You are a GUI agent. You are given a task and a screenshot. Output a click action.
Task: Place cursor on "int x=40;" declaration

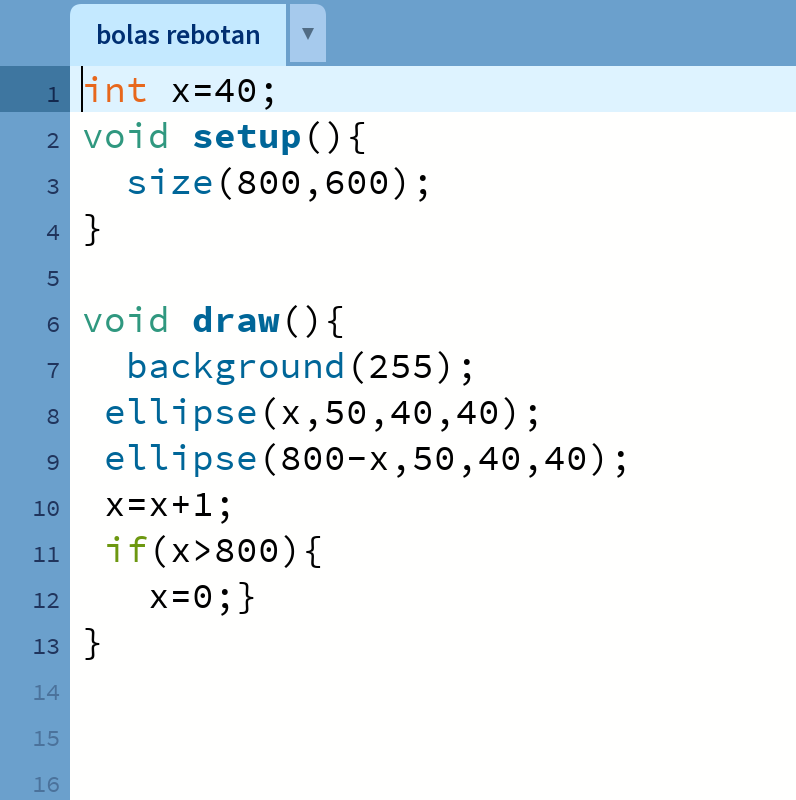[x=178, y=91]
